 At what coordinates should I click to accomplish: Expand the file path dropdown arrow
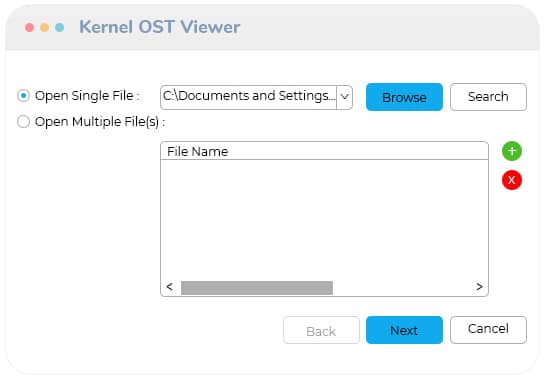[x=344, y=97]
